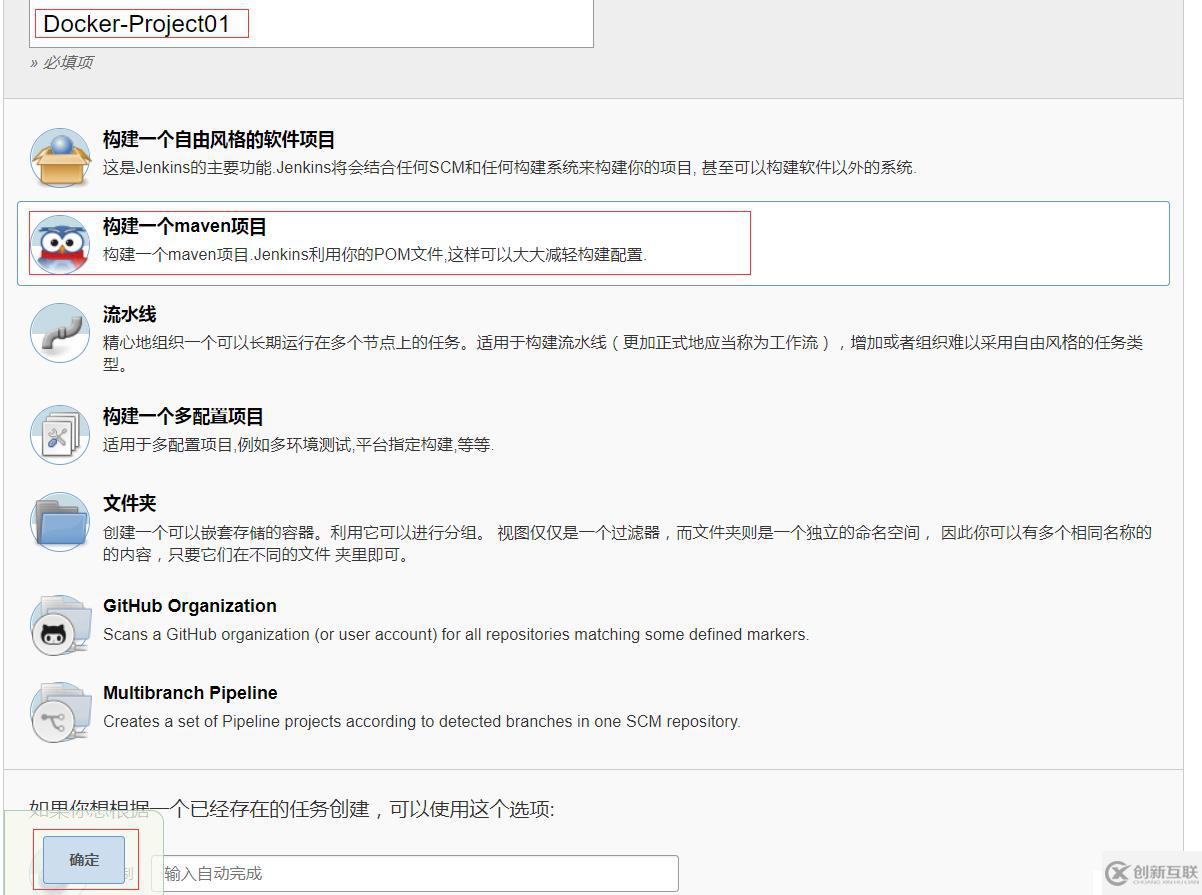
Task: Click the 确定 button
Action: pos(84,860)
